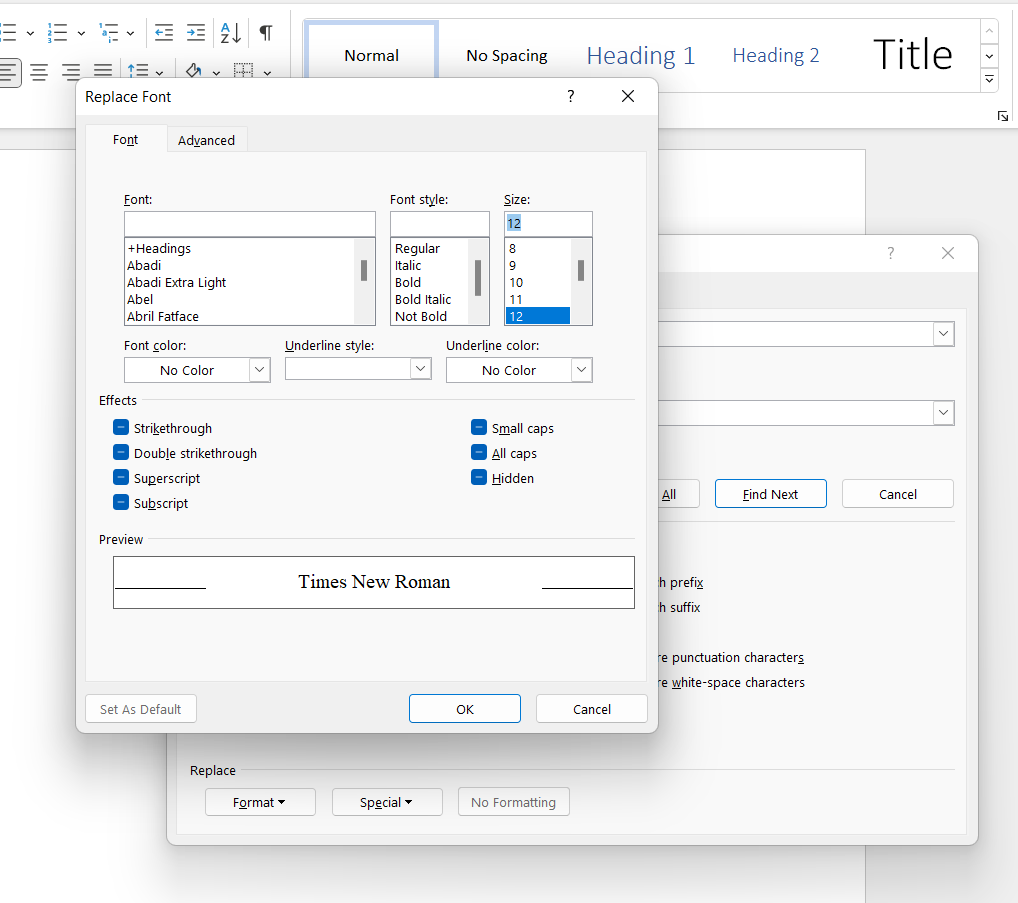Click the Find Next button
1018x903 pixels.
point(771,494)
